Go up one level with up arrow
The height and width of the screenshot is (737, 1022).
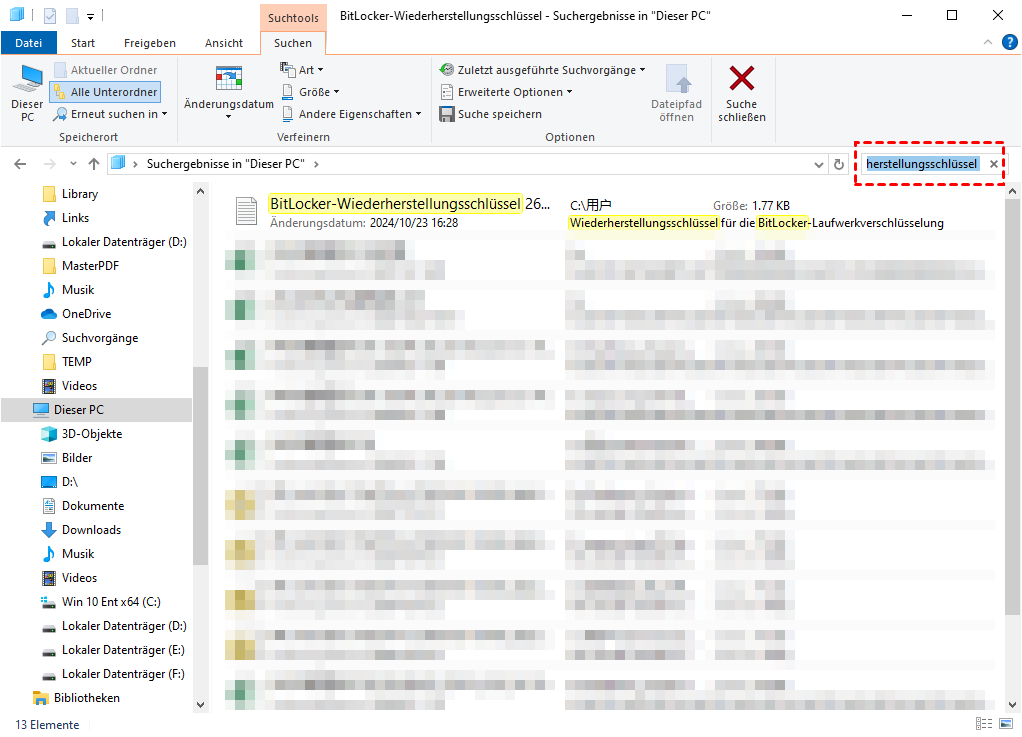(94, 164)
